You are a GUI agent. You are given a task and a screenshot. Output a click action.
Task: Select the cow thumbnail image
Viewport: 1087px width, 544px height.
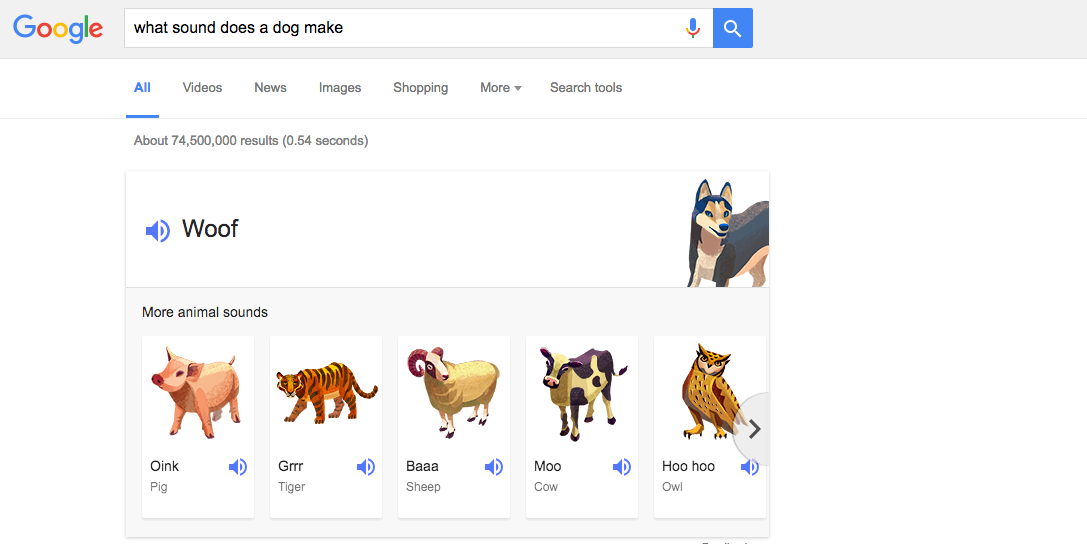point(582,393)
